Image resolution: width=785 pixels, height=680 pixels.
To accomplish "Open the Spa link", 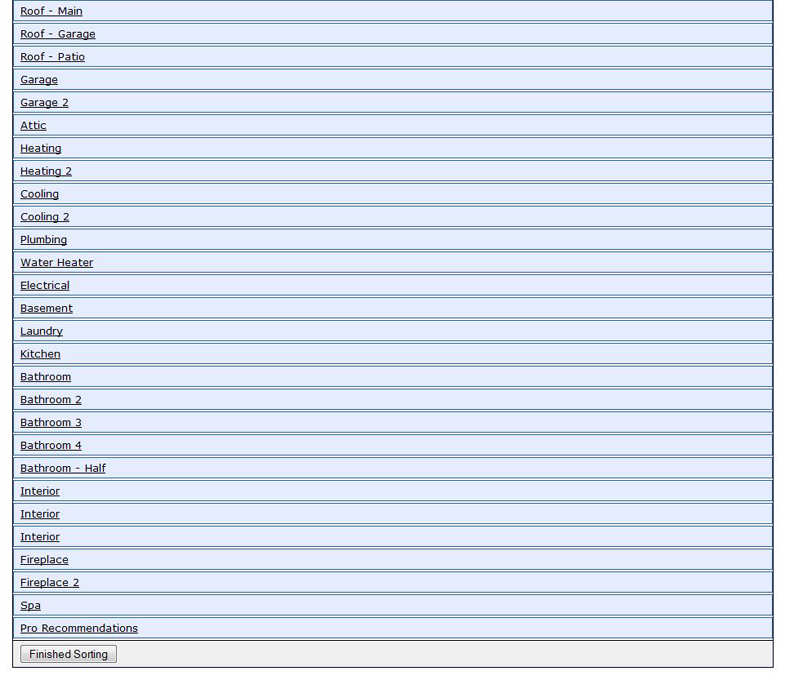I will click(31, 605).
